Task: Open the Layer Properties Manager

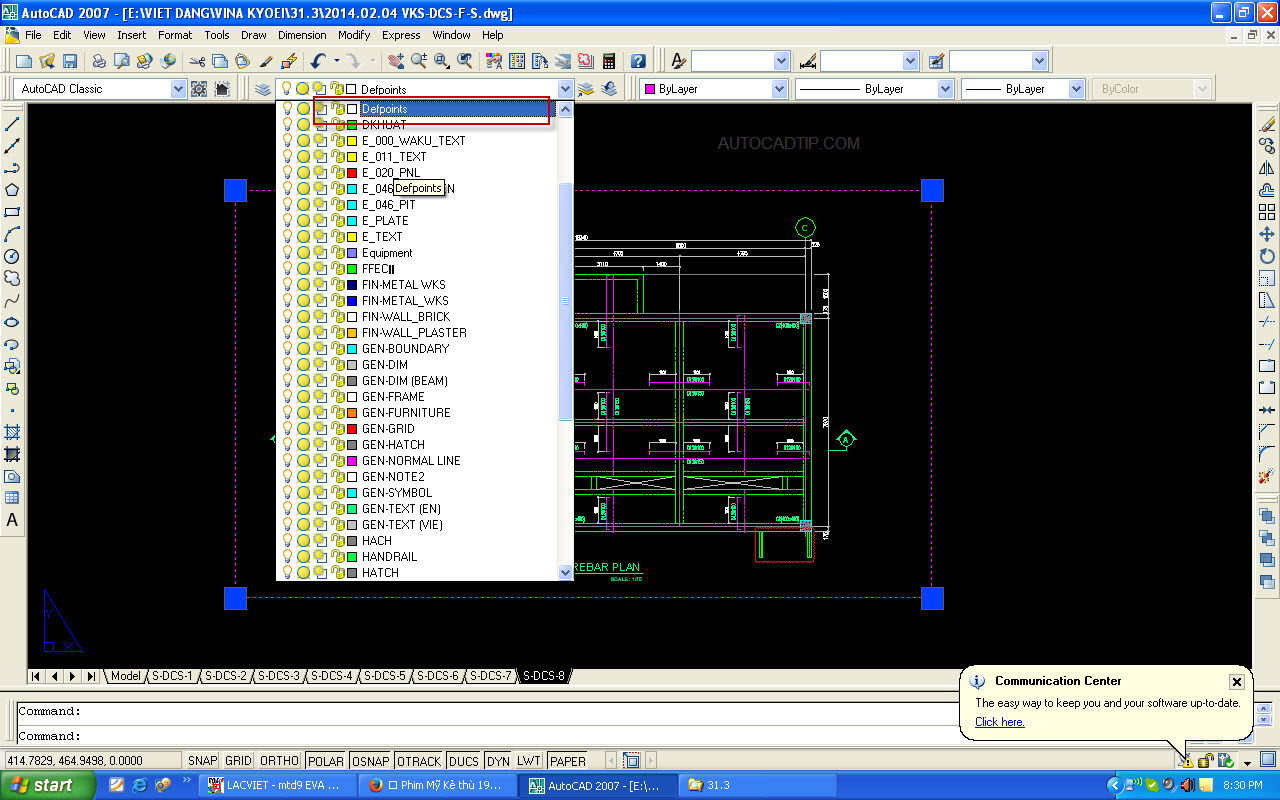Action: point(262,88)
